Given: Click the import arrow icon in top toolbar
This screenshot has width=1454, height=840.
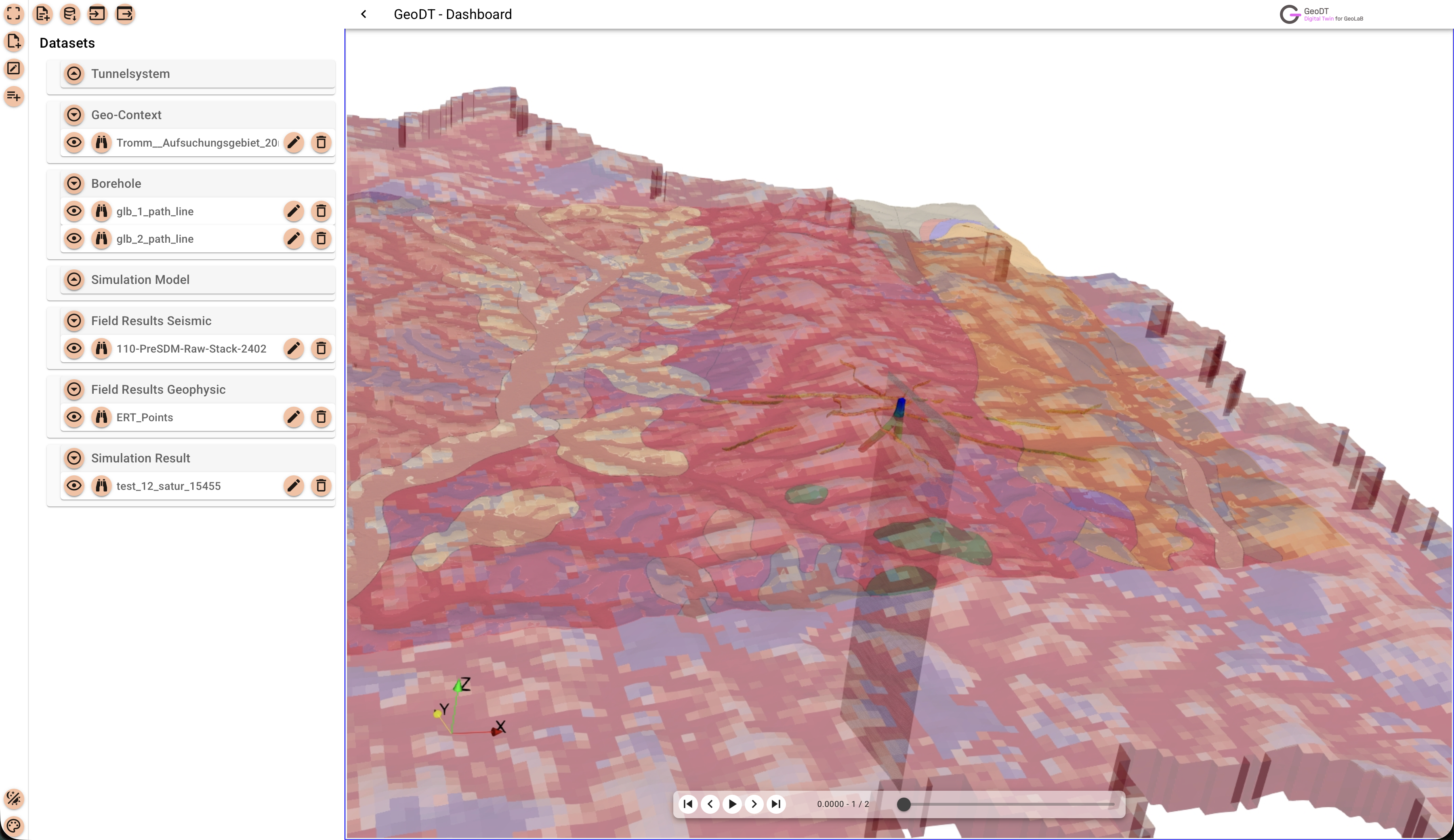Looking at the screenshot, I should [x=97, y=13].
